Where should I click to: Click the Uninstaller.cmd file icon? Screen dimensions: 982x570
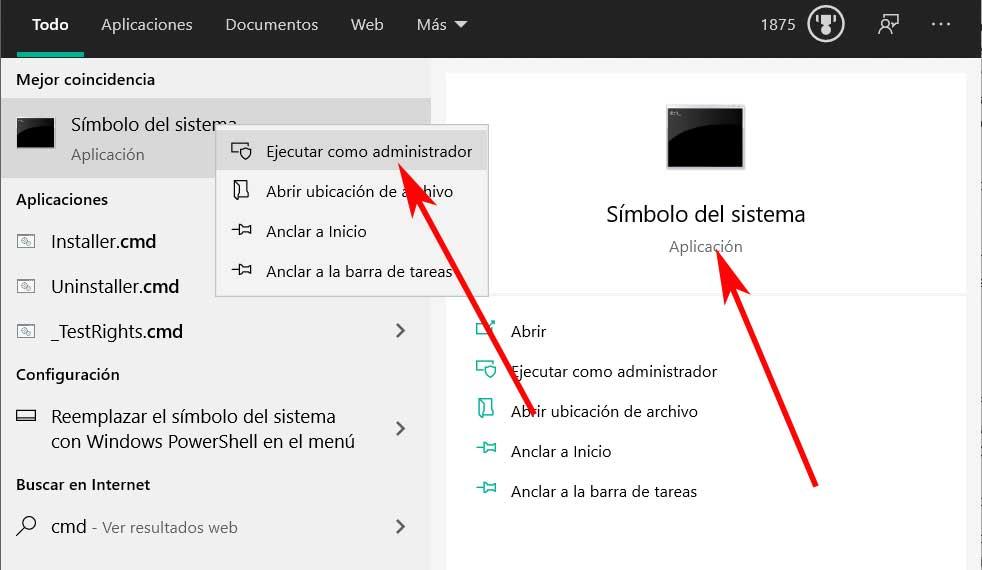click(26, 286)
